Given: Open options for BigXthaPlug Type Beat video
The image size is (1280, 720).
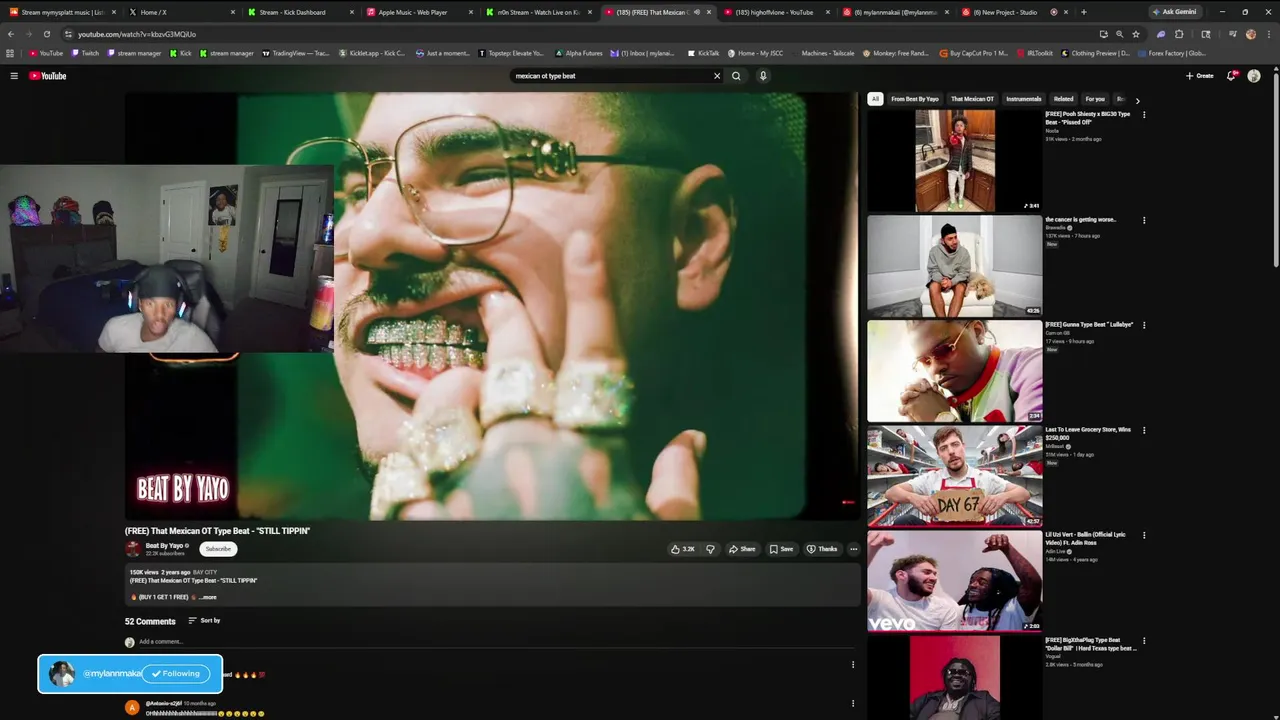Looking at the screenshot, I should pos(1144,641).
